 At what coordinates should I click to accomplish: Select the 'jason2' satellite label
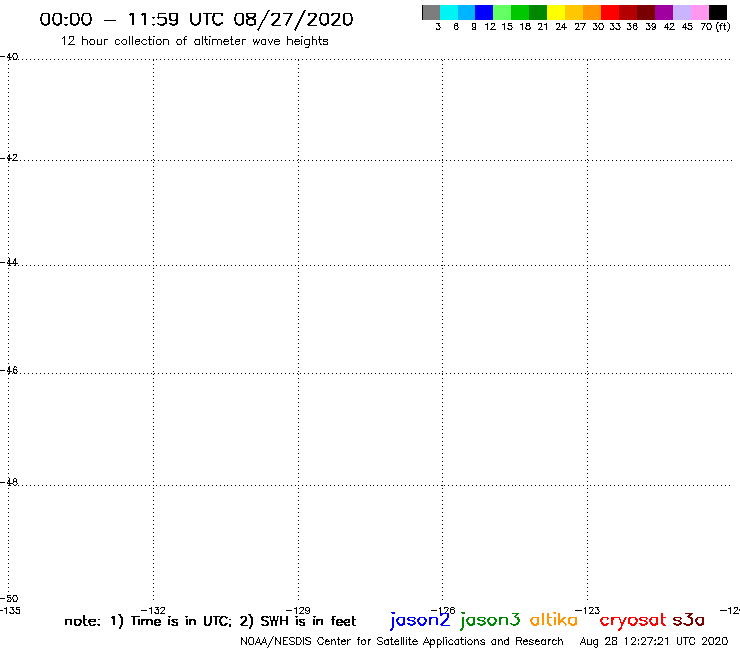tap(420, 620)
